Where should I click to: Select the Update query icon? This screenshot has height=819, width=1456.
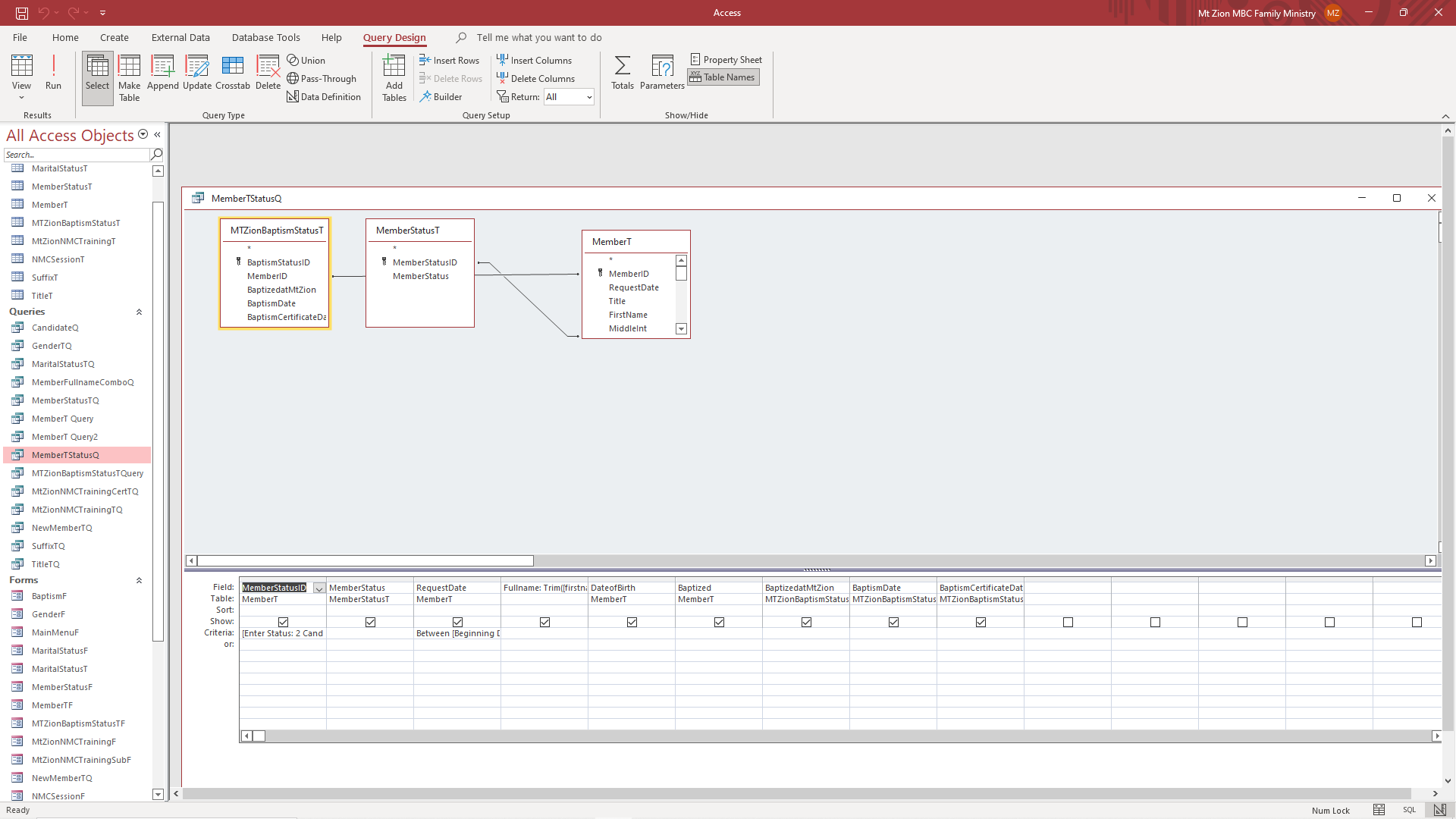click(196, 73)
